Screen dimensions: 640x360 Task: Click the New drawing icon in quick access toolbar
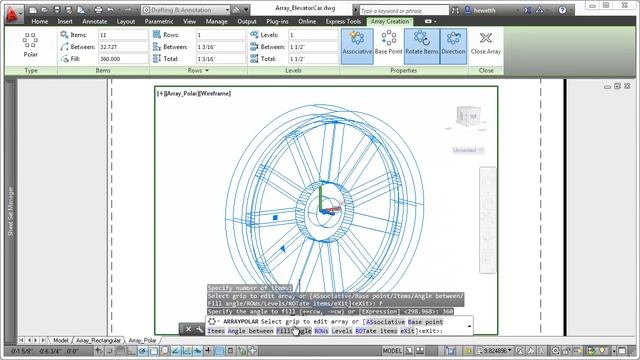[33, 10]
